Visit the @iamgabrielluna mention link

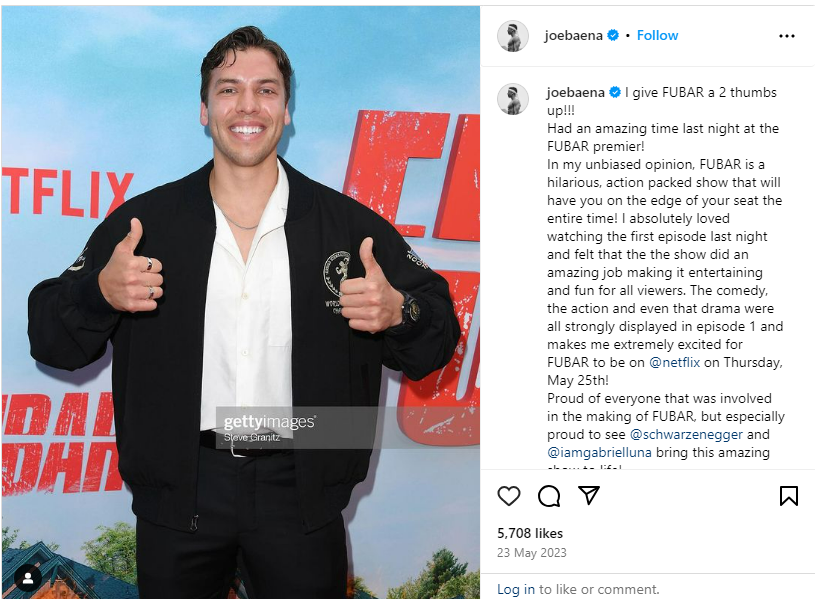click(599, 452)
